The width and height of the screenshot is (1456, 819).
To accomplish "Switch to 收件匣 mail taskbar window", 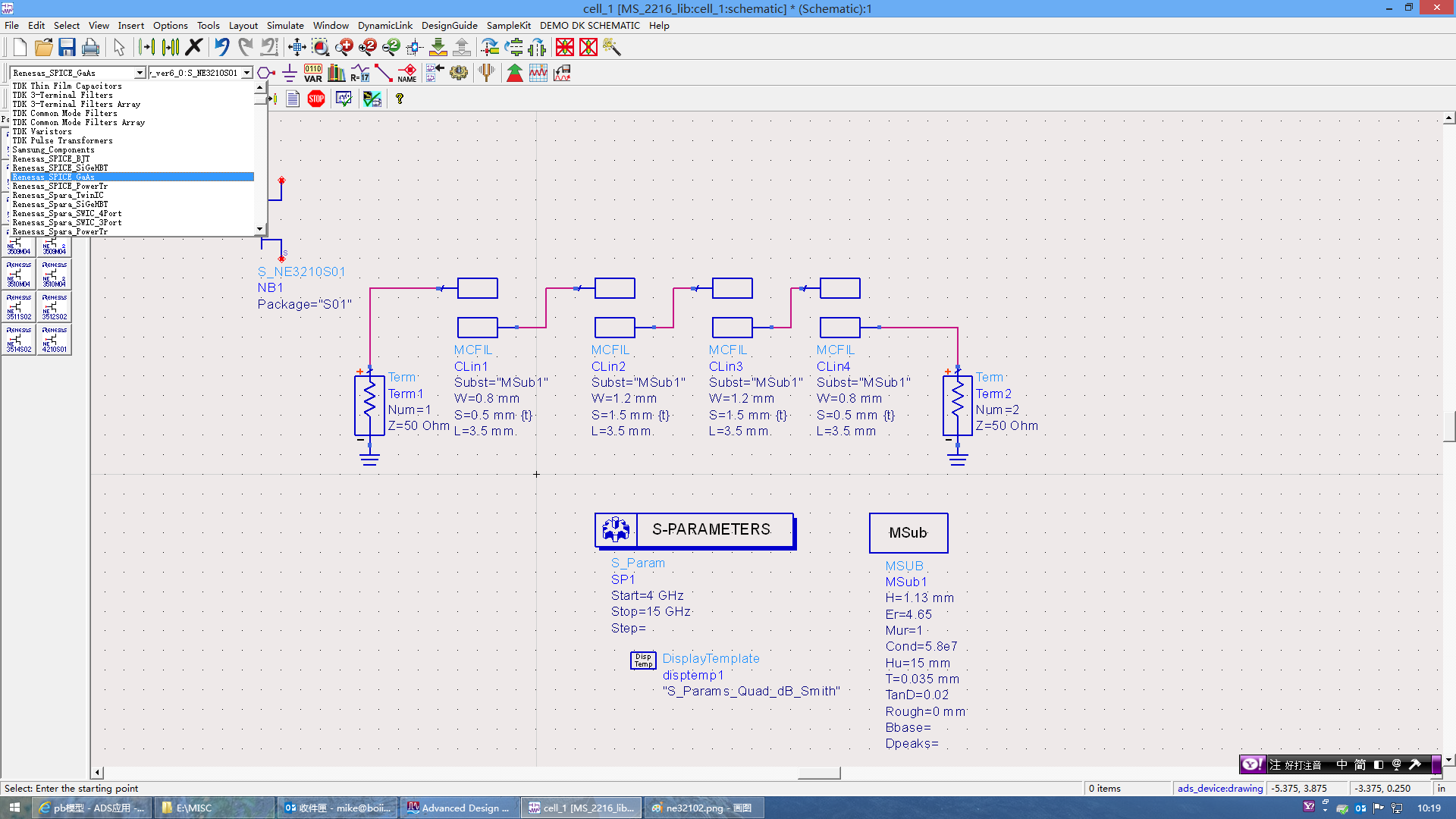I will tap(337, 808).
